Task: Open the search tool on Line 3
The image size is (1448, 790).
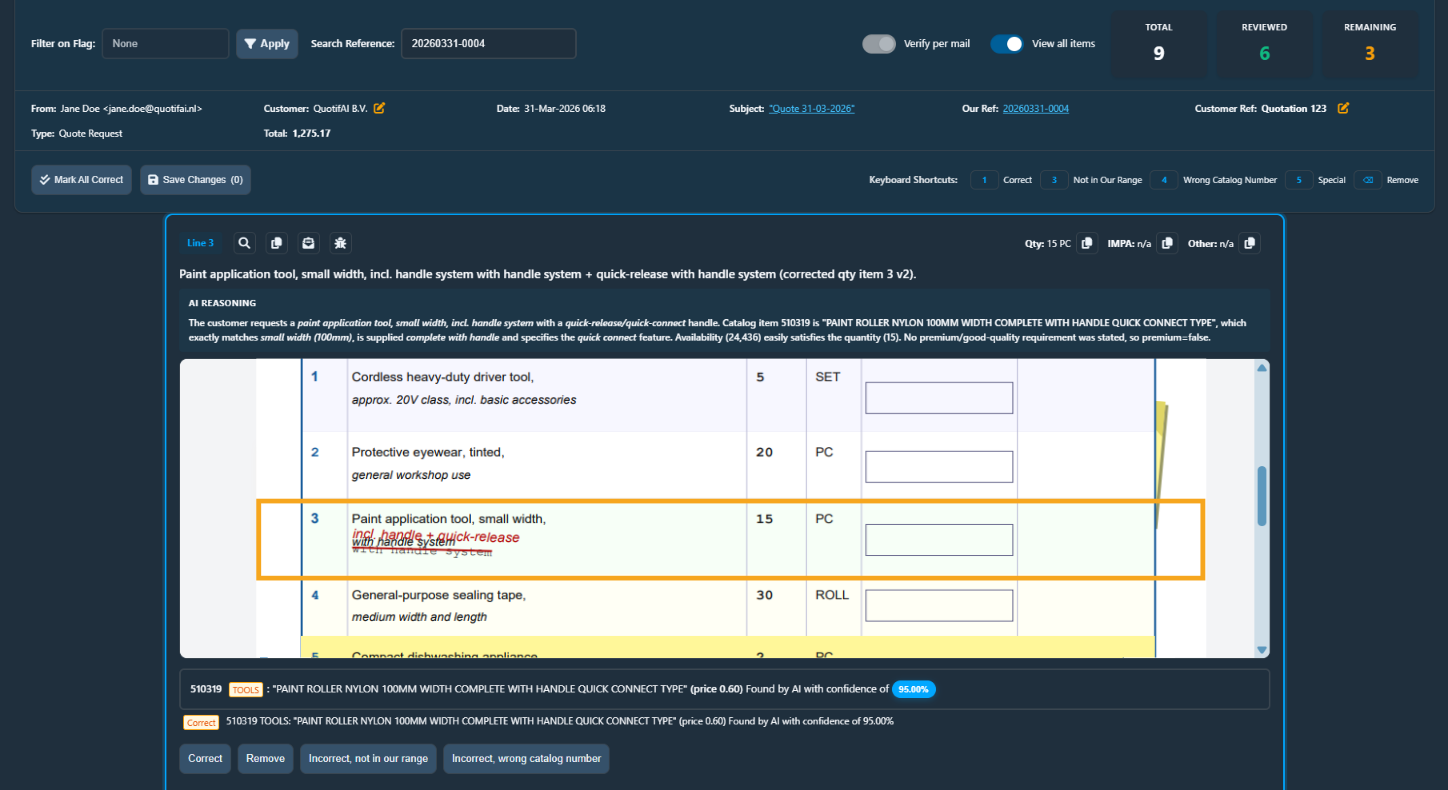Action: click(244, 242)
